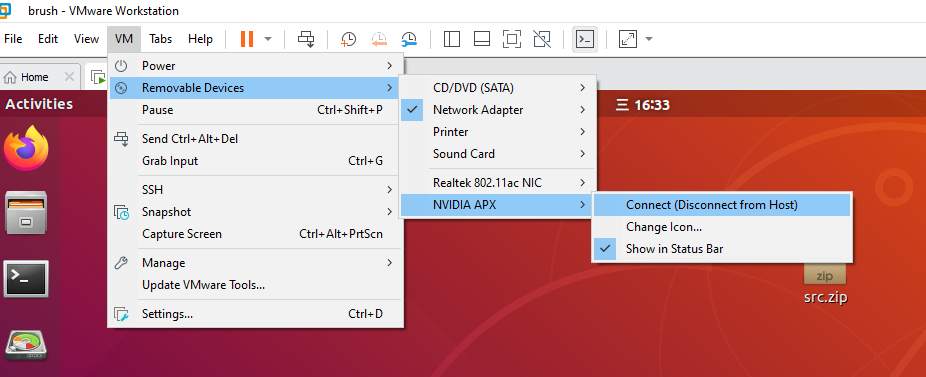This screenshot has height=377, width=926.
Task: Click the orange Pause VM toolbar icon
Action: (x=247, y=39)
